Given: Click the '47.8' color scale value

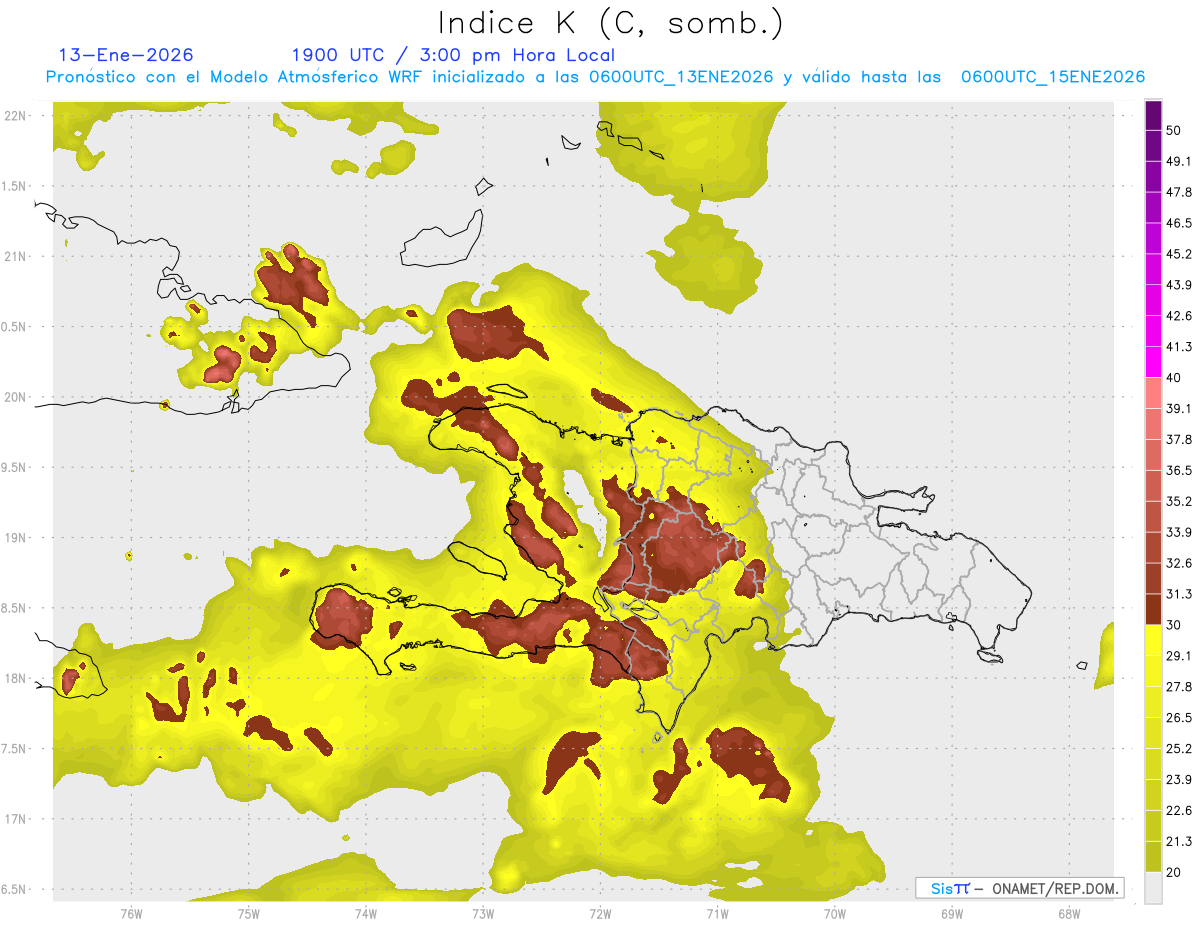Looking at the screenshot, I should pyautogui.click(x=1179, y=192).
